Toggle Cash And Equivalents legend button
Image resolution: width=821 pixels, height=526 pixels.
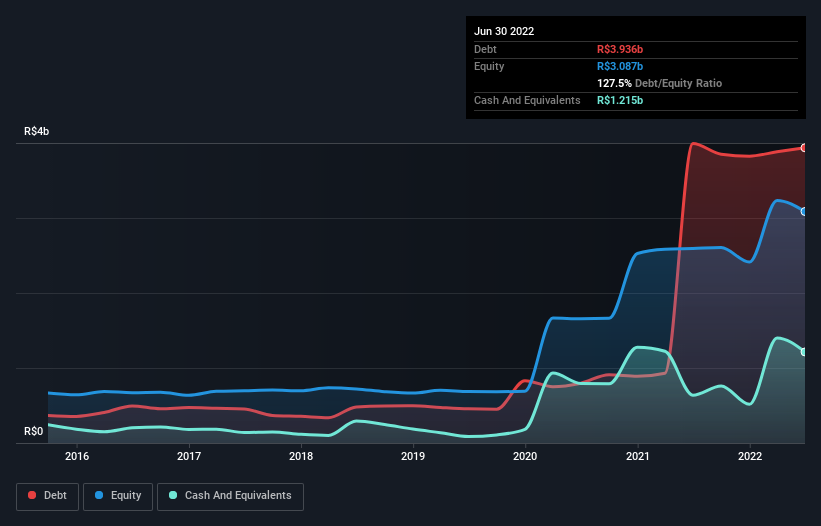(x=230, y=496)
